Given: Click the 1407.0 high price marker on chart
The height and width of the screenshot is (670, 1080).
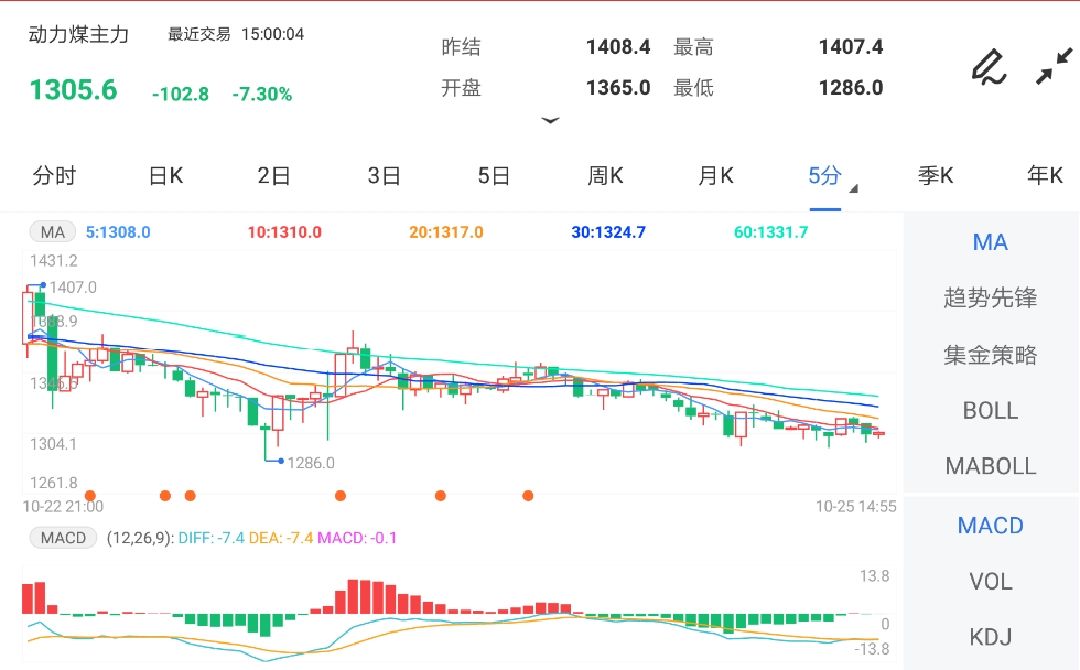Looking at the screenshot, I should (x=73, y=287).
